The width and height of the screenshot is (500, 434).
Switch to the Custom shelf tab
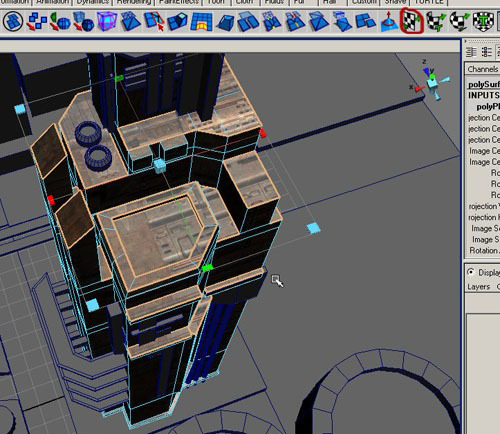click(364, 2)
